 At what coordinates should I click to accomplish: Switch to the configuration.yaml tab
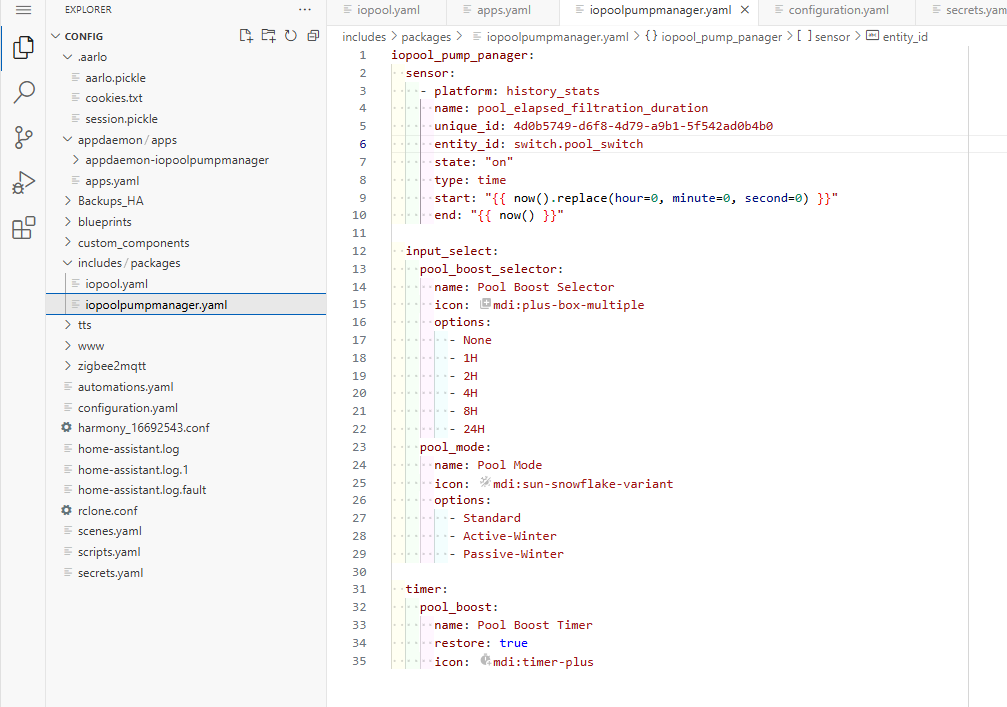coord(838,10)
